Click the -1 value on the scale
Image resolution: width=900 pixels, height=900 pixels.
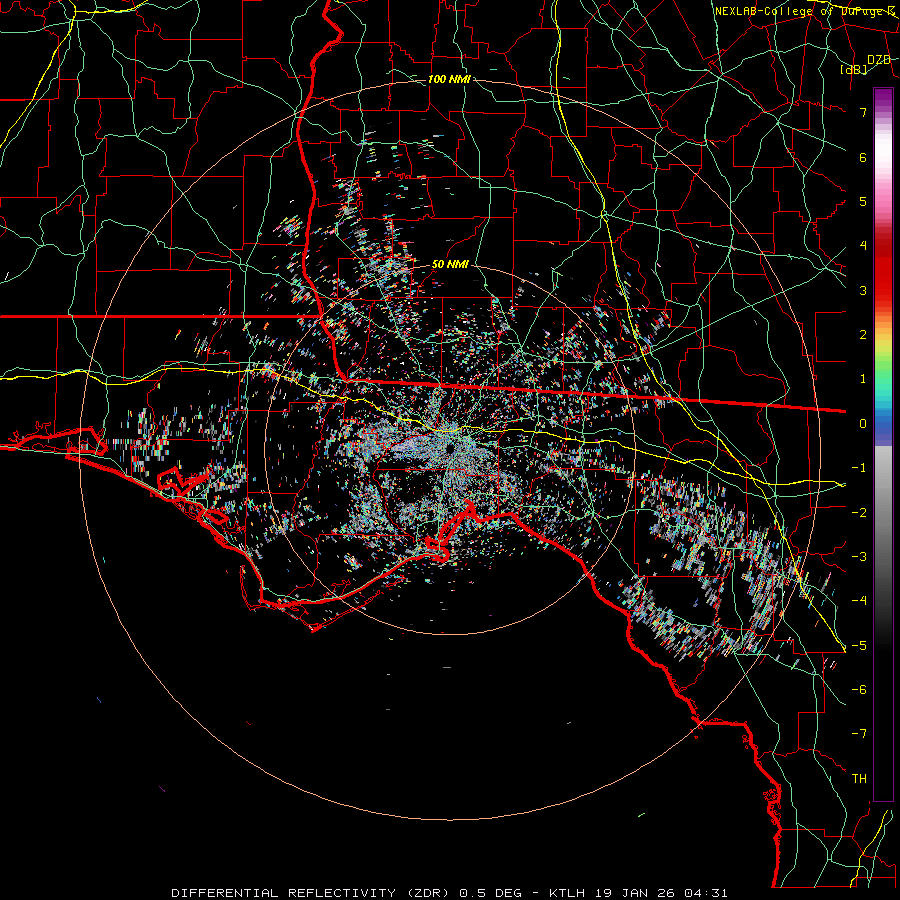point(859,468)
